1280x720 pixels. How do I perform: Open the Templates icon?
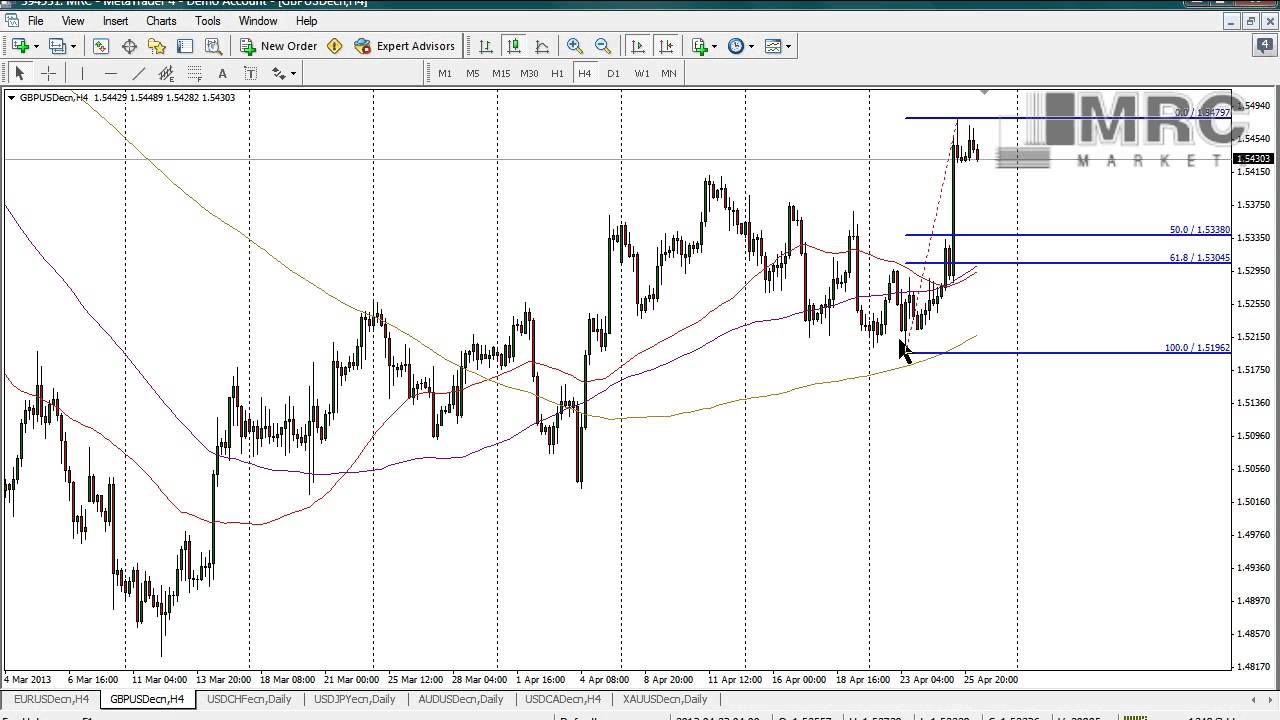click(773, 46)
